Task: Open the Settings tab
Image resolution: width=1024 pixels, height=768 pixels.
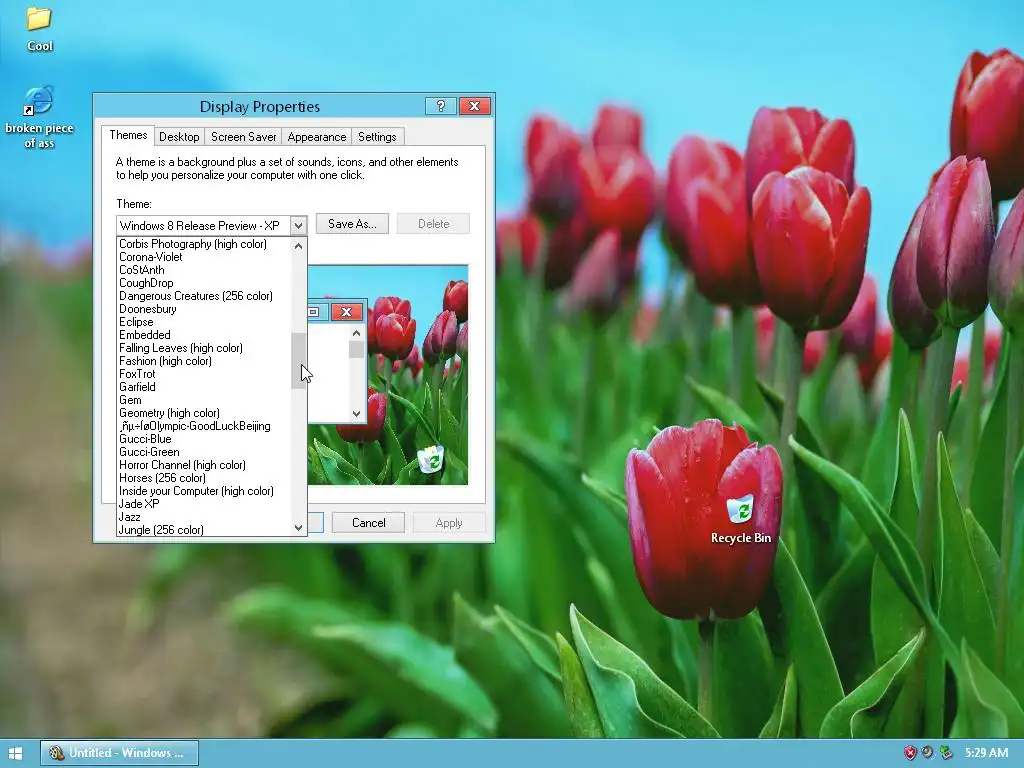Action: tap(377, 136)
